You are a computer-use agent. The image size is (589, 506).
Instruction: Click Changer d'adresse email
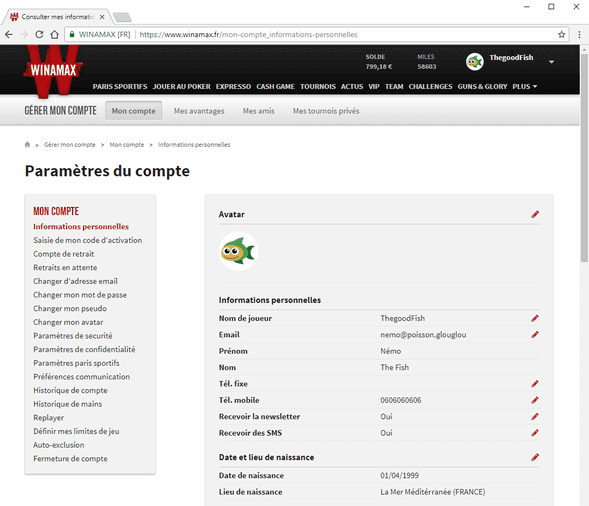coord(75,281)
